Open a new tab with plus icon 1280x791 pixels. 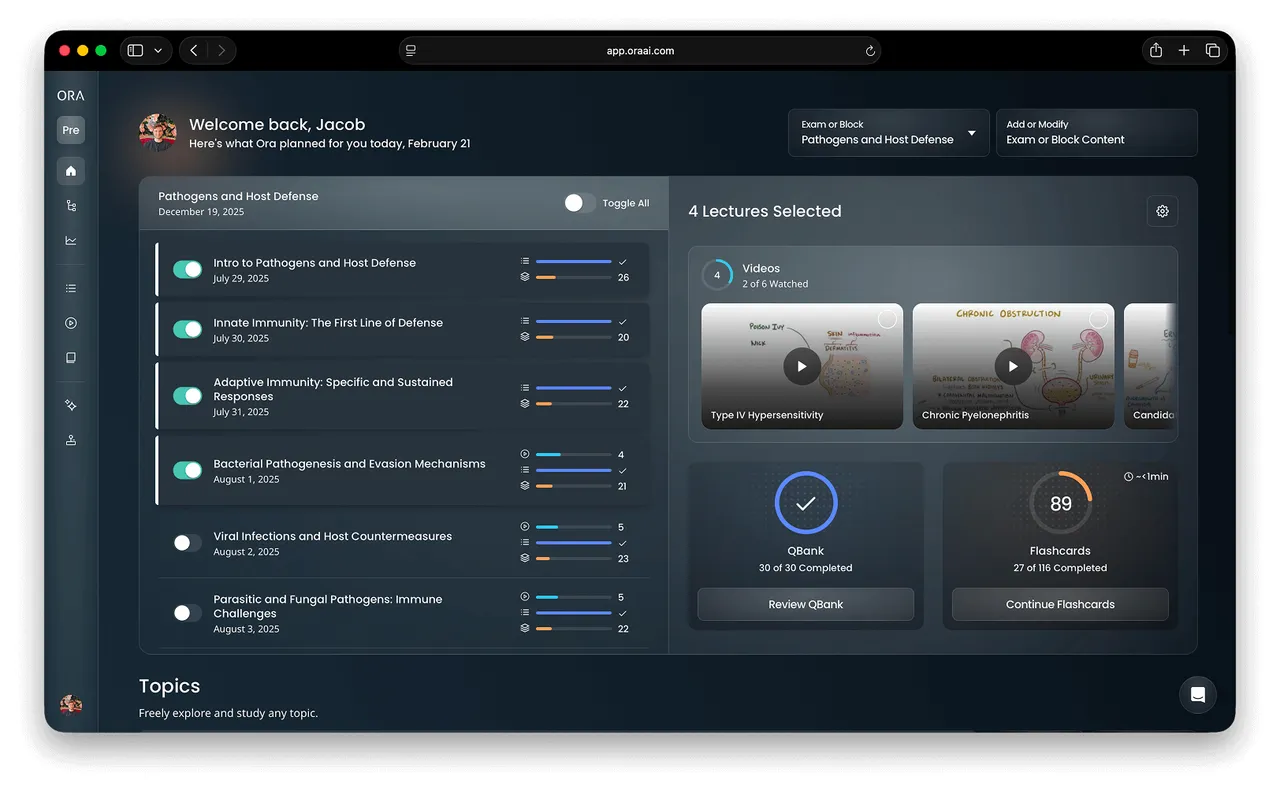pyautogui.click(x=1184, y=50)
